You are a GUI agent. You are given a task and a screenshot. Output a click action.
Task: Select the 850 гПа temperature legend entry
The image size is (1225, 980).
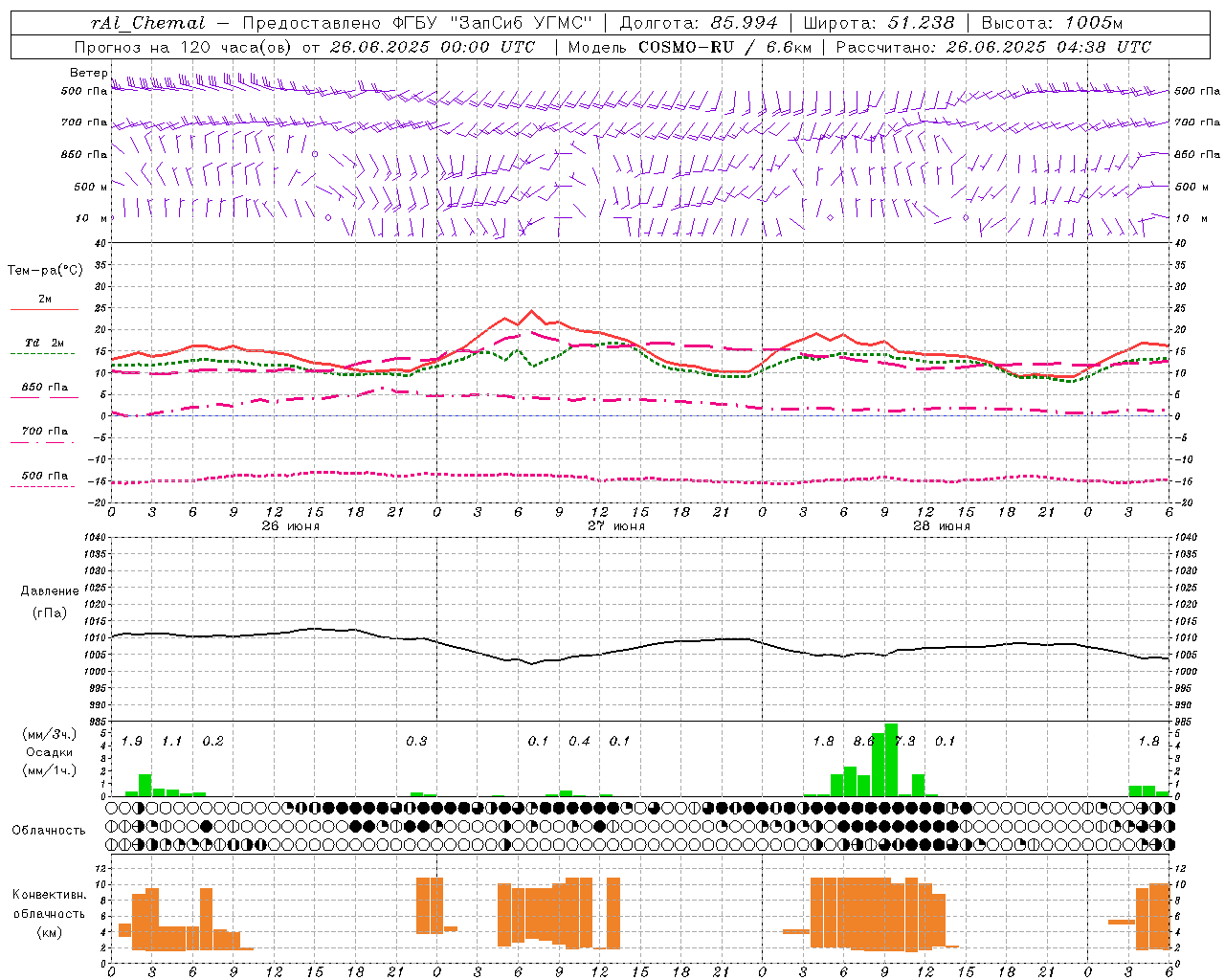(x=44, y=388)
